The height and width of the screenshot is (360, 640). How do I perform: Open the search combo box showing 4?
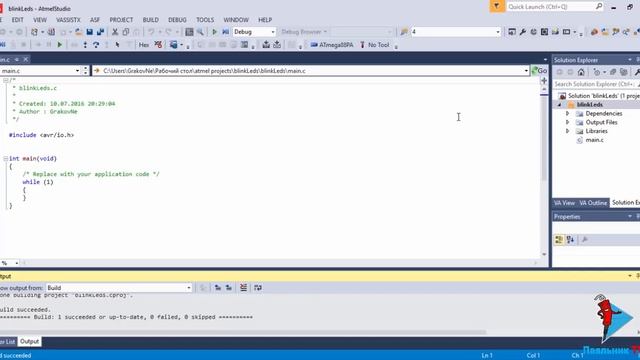click(456, 32)
